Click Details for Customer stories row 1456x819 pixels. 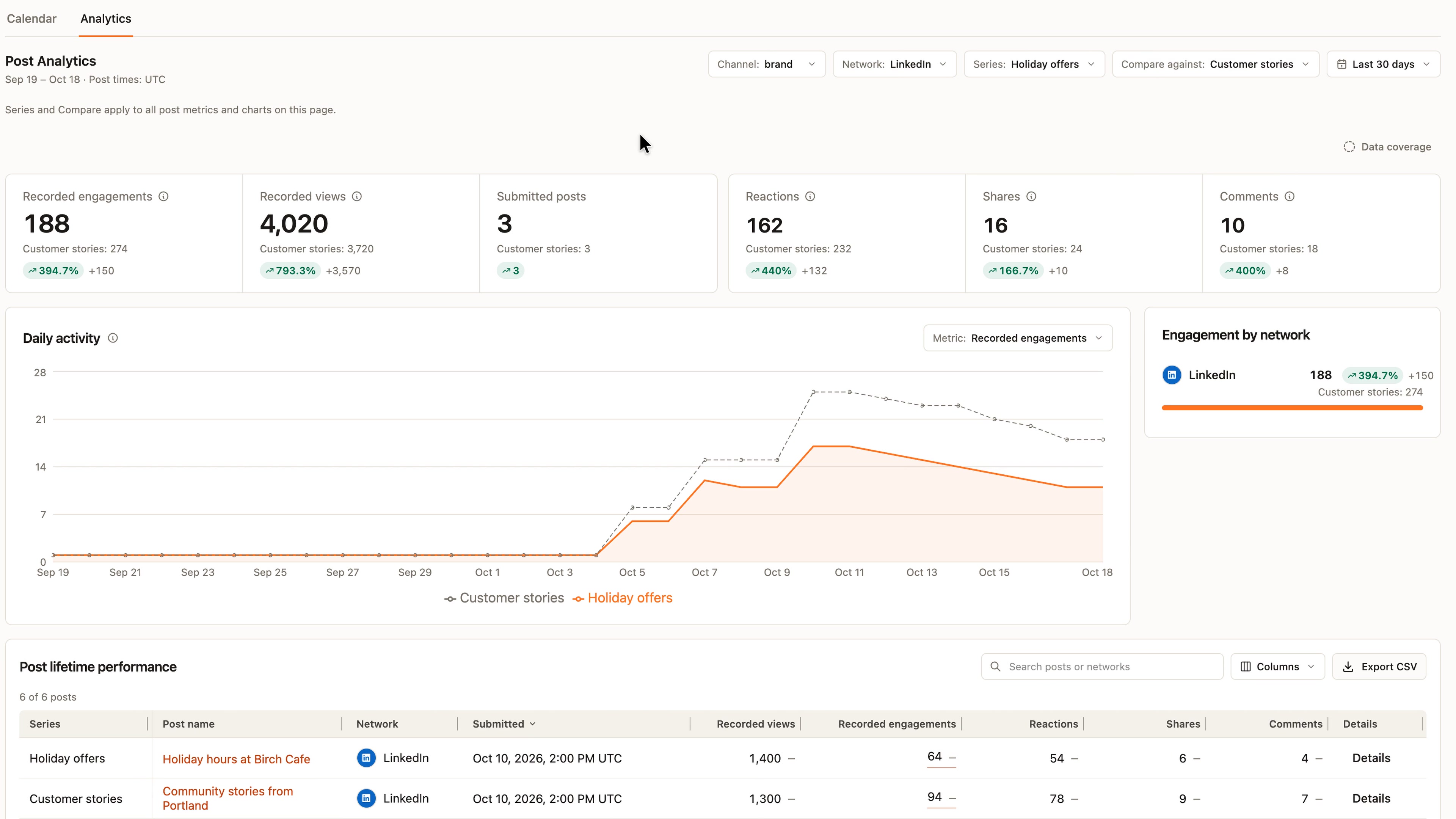(1371, 798)
